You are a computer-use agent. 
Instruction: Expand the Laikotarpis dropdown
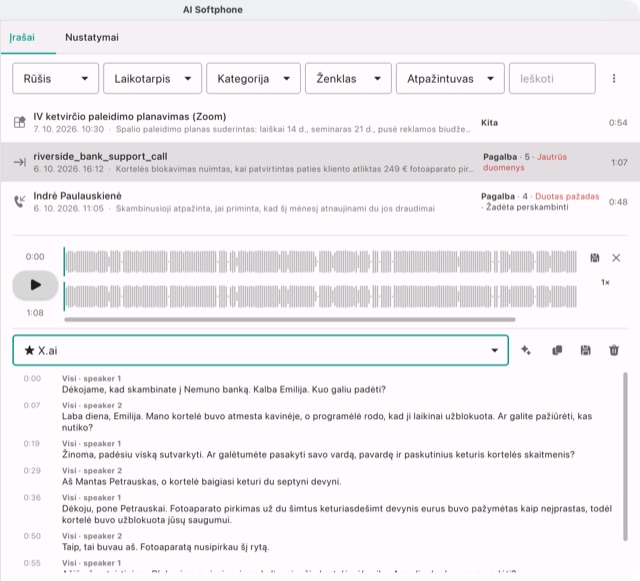click(x=152, y=78)
